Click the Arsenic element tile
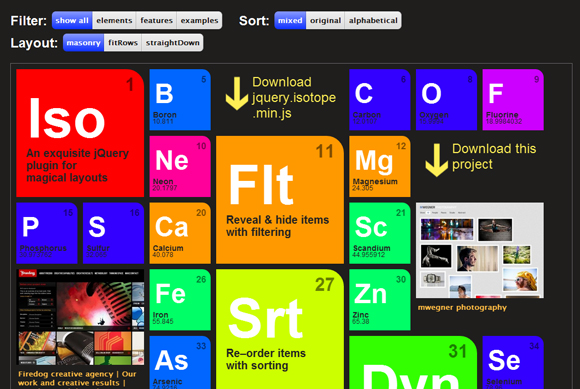The image size is (580, 389). [180, 362]
